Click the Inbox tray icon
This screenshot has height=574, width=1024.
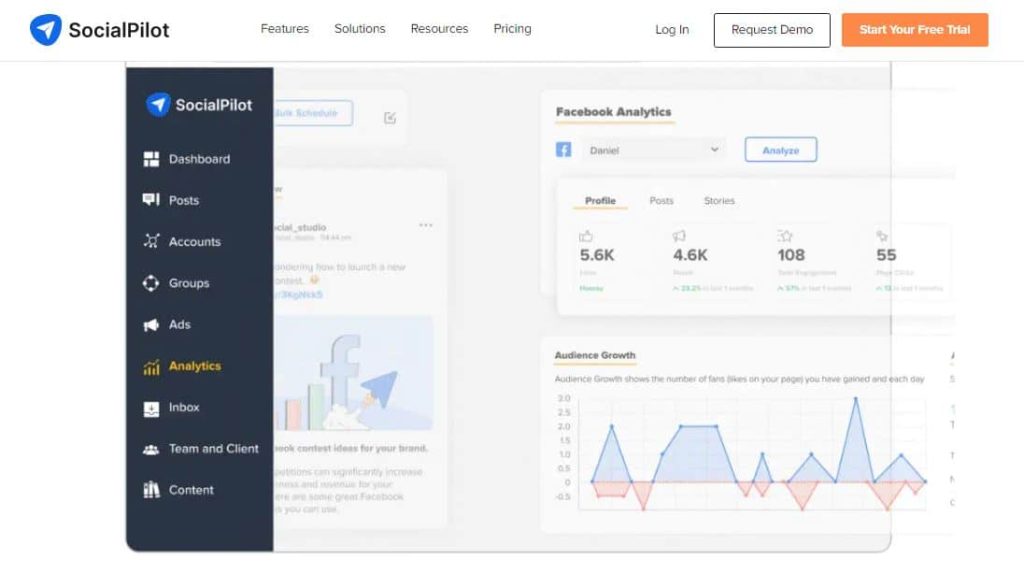pos(151,408)
